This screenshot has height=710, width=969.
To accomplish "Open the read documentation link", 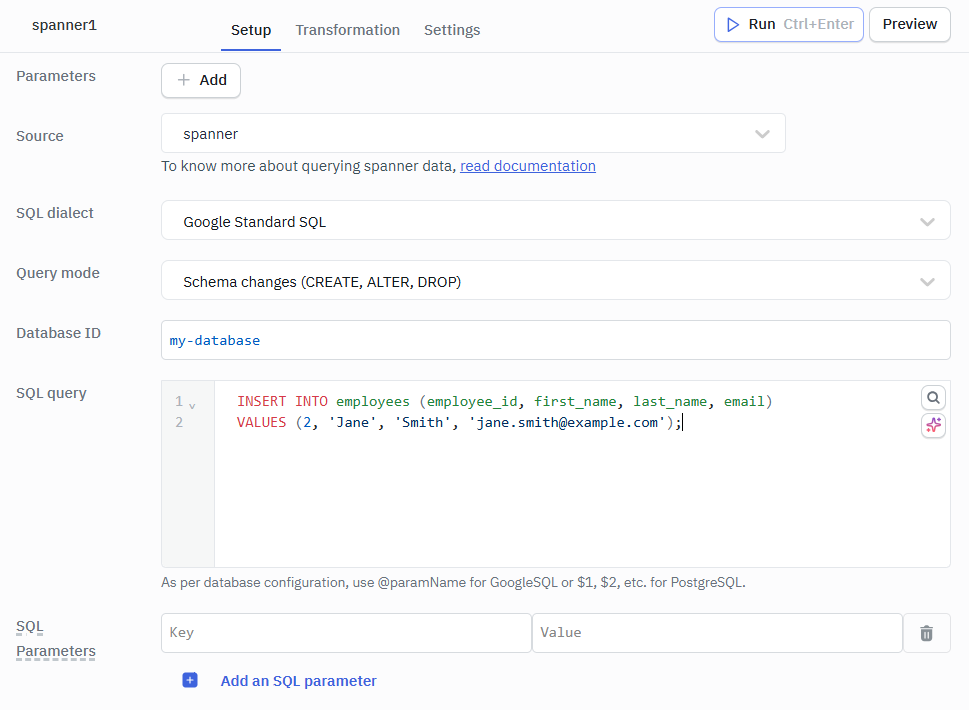I will (x=528, y=166).
